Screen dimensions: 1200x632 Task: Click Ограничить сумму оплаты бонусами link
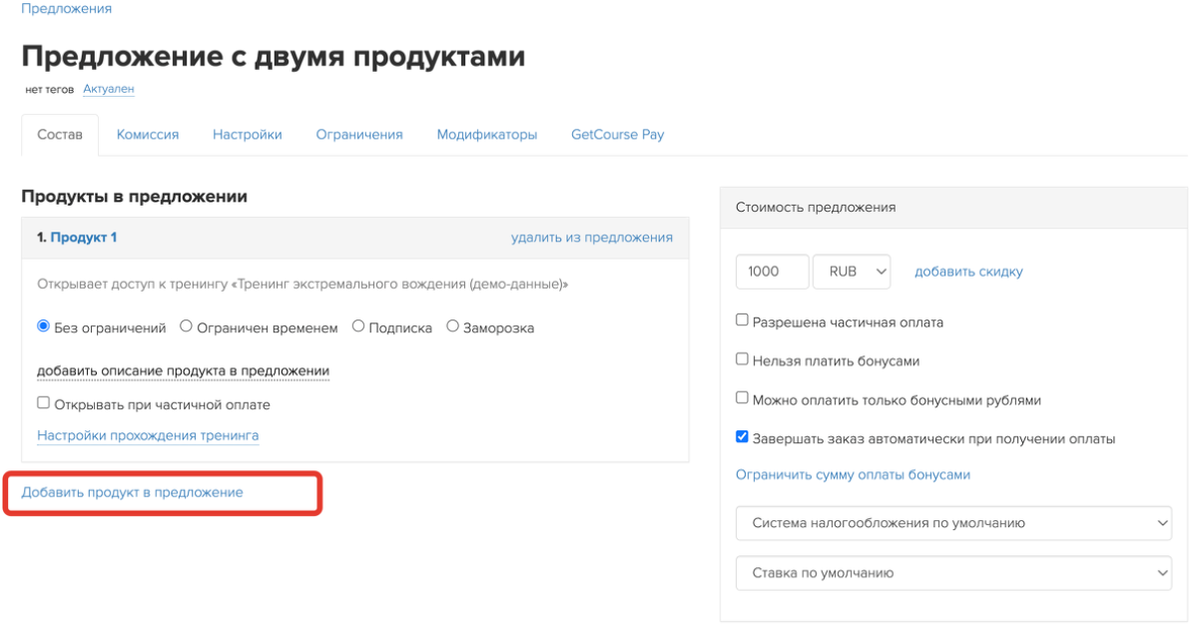(x=853, y=475)
